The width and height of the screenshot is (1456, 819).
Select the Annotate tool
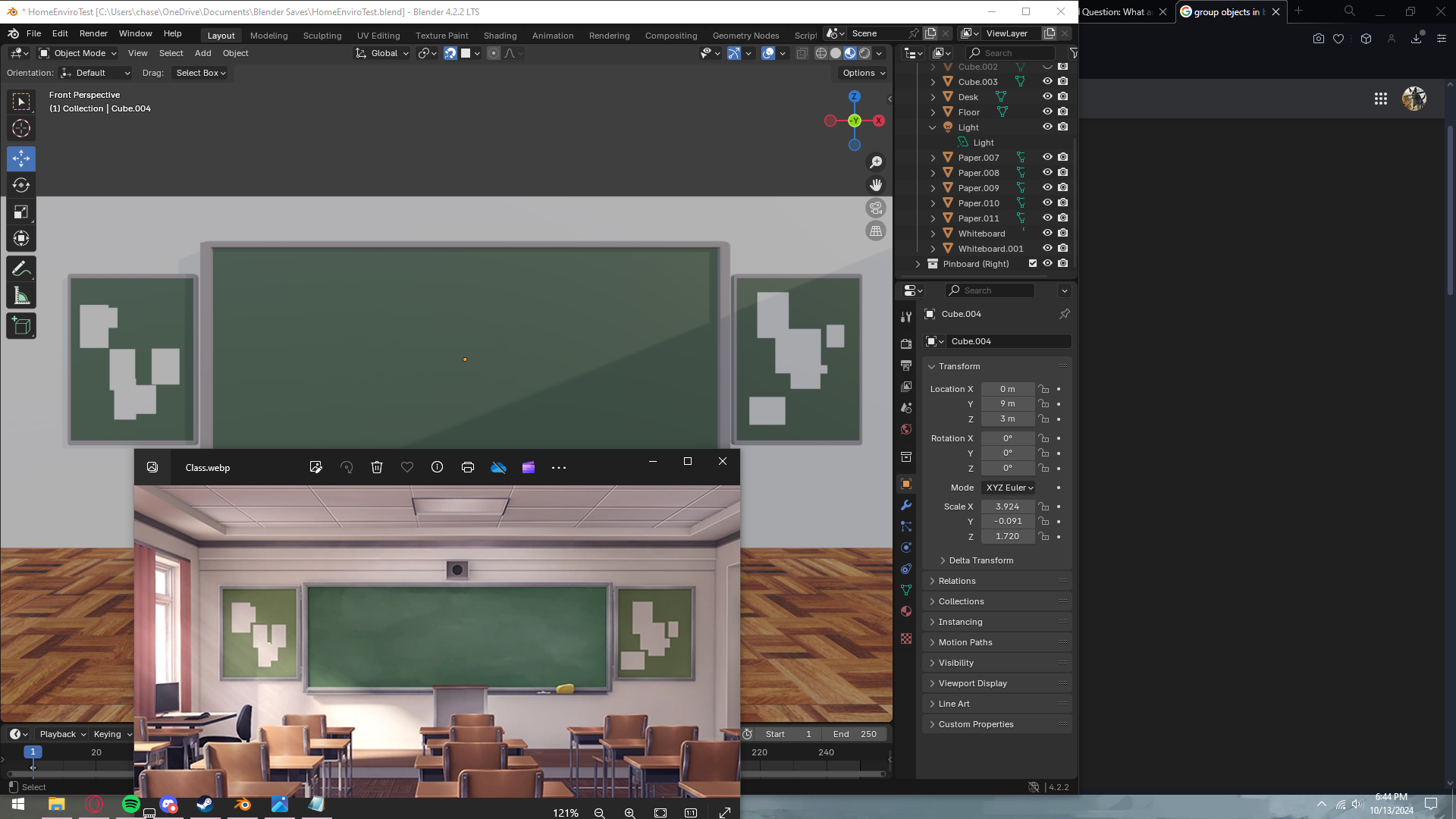(20, 268)
